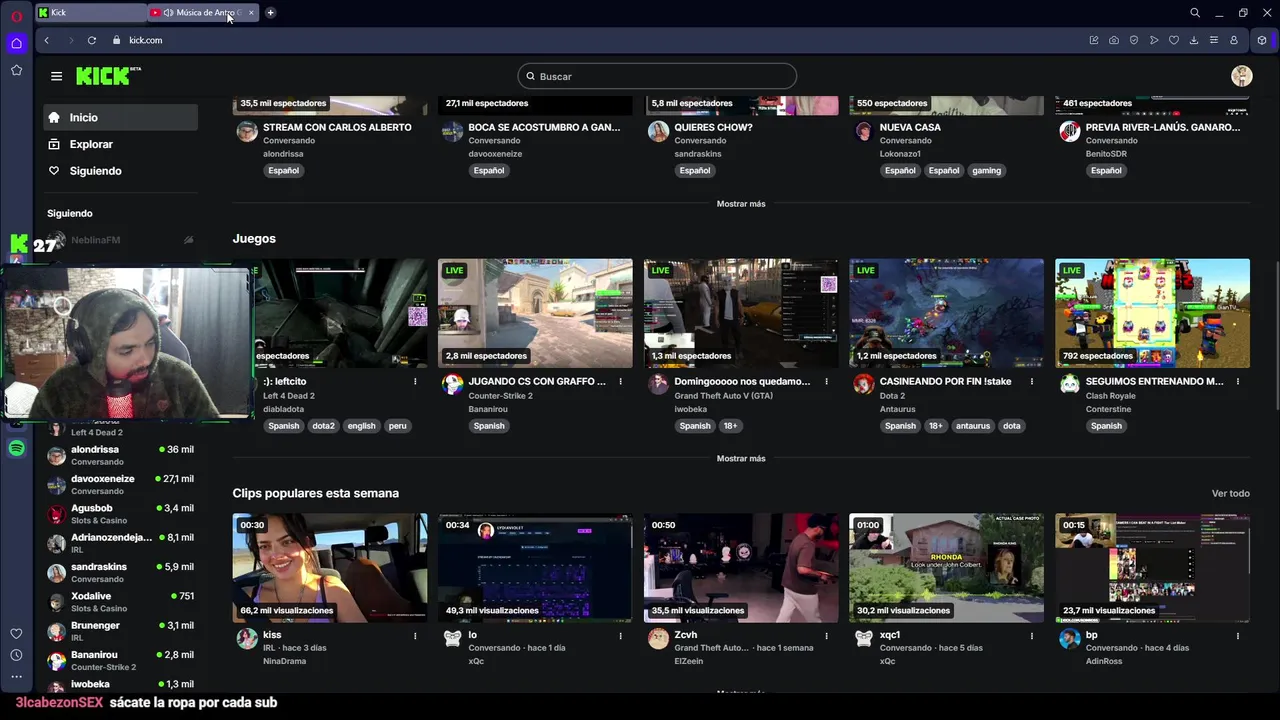Open Agusbob in followed channels list
This screenshot has height=720, width=1280.
point(120,514)
